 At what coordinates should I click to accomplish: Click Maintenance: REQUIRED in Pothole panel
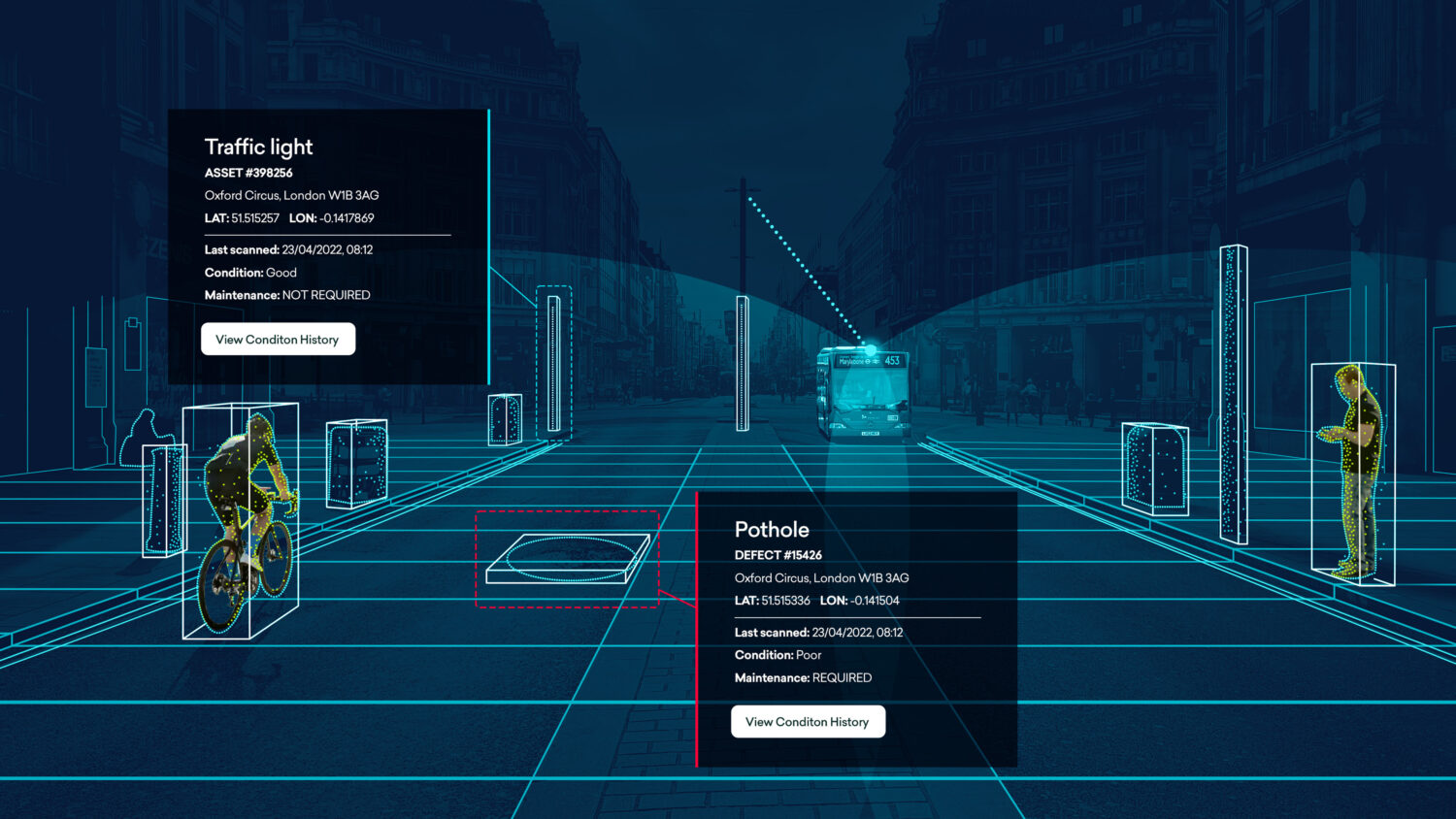803,677
